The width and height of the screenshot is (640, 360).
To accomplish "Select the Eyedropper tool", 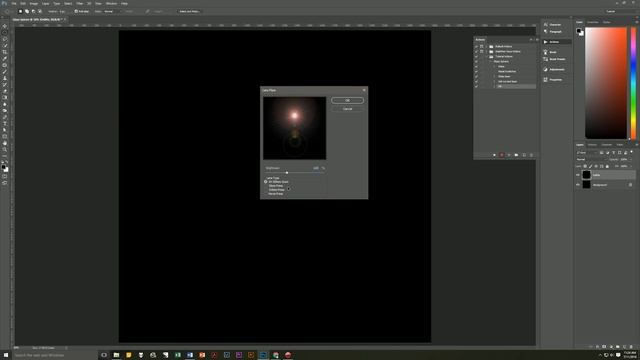I will (x=5, y=59).
